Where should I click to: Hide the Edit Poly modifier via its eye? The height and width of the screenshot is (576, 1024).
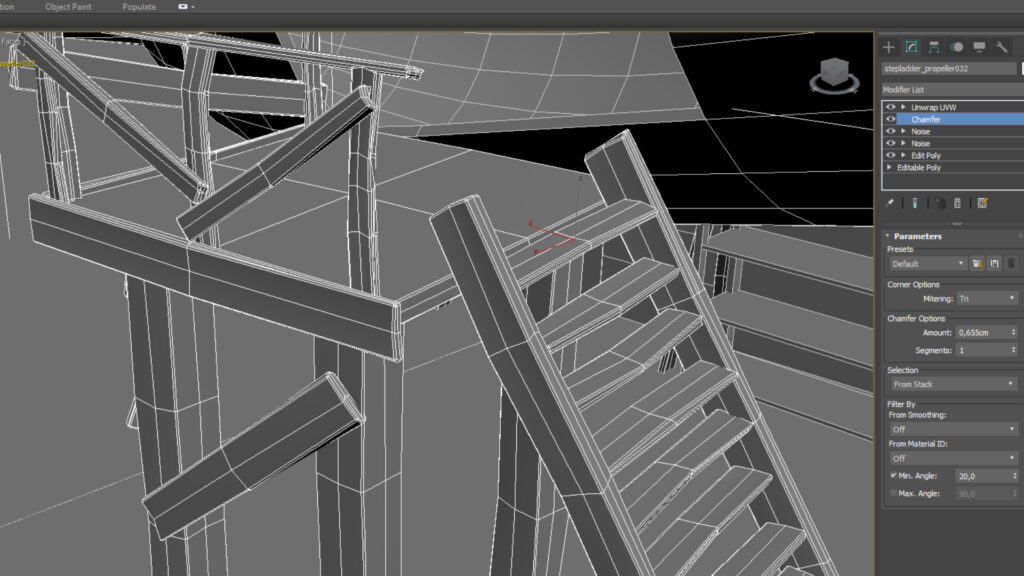click(x=891, y=155)
